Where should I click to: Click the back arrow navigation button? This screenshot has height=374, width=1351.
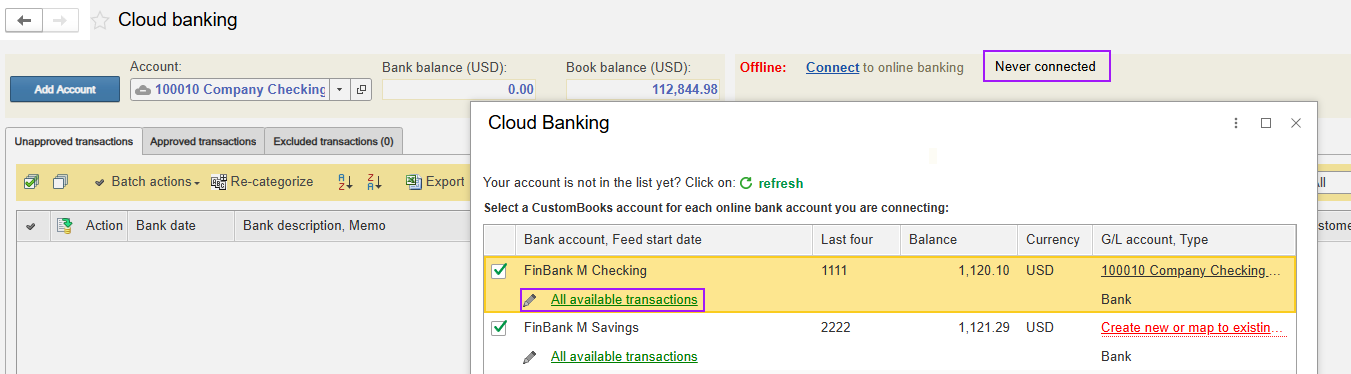click(x=25, y=20)
